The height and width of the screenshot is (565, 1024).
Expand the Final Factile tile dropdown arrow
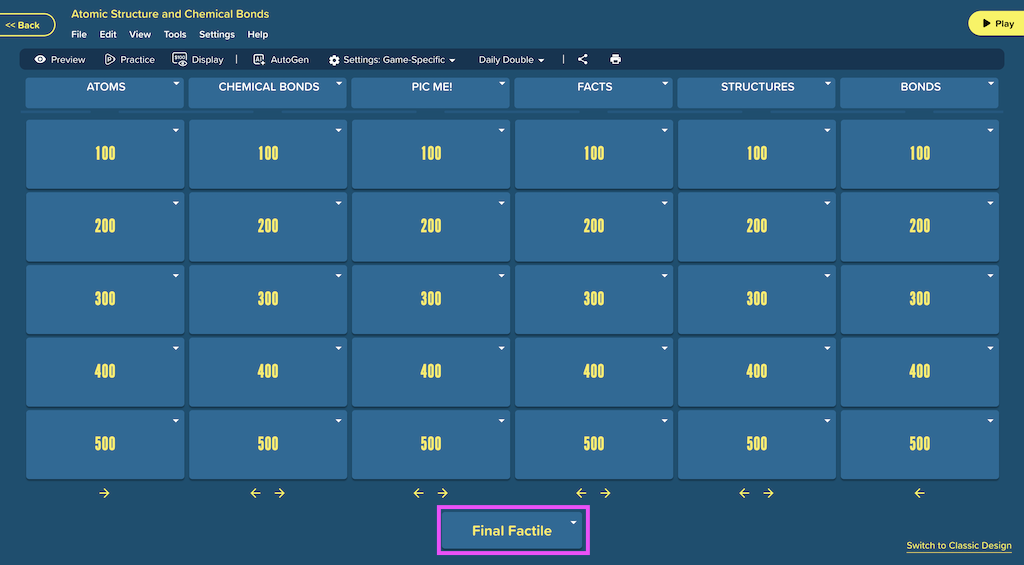click(573, 523)
